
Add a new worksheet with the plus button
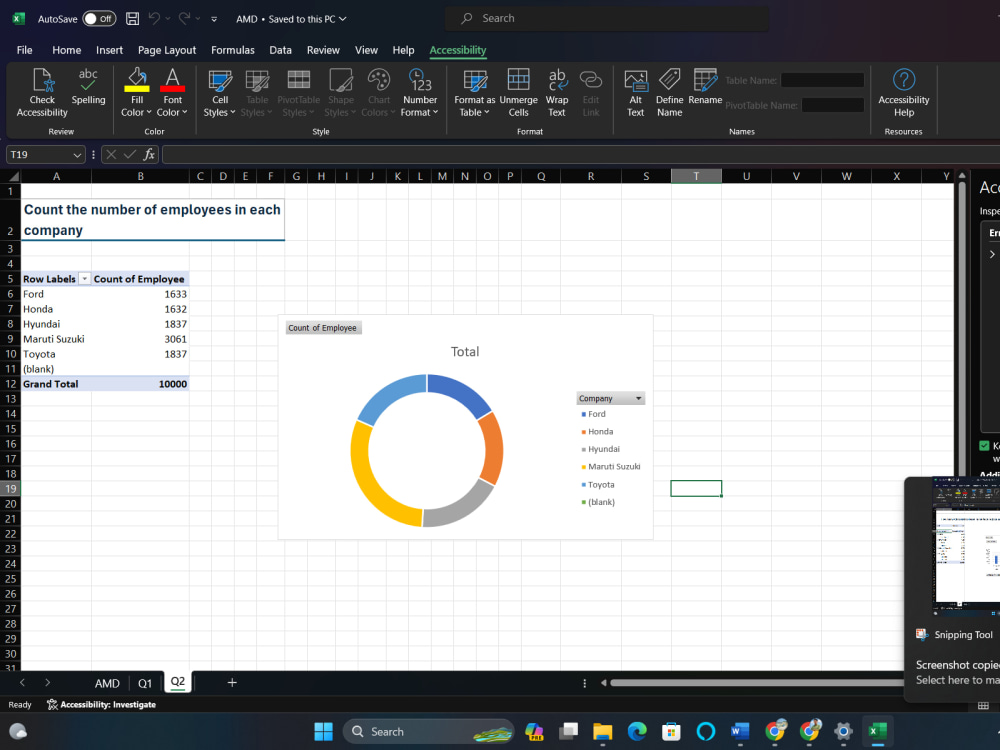(232, 682)
